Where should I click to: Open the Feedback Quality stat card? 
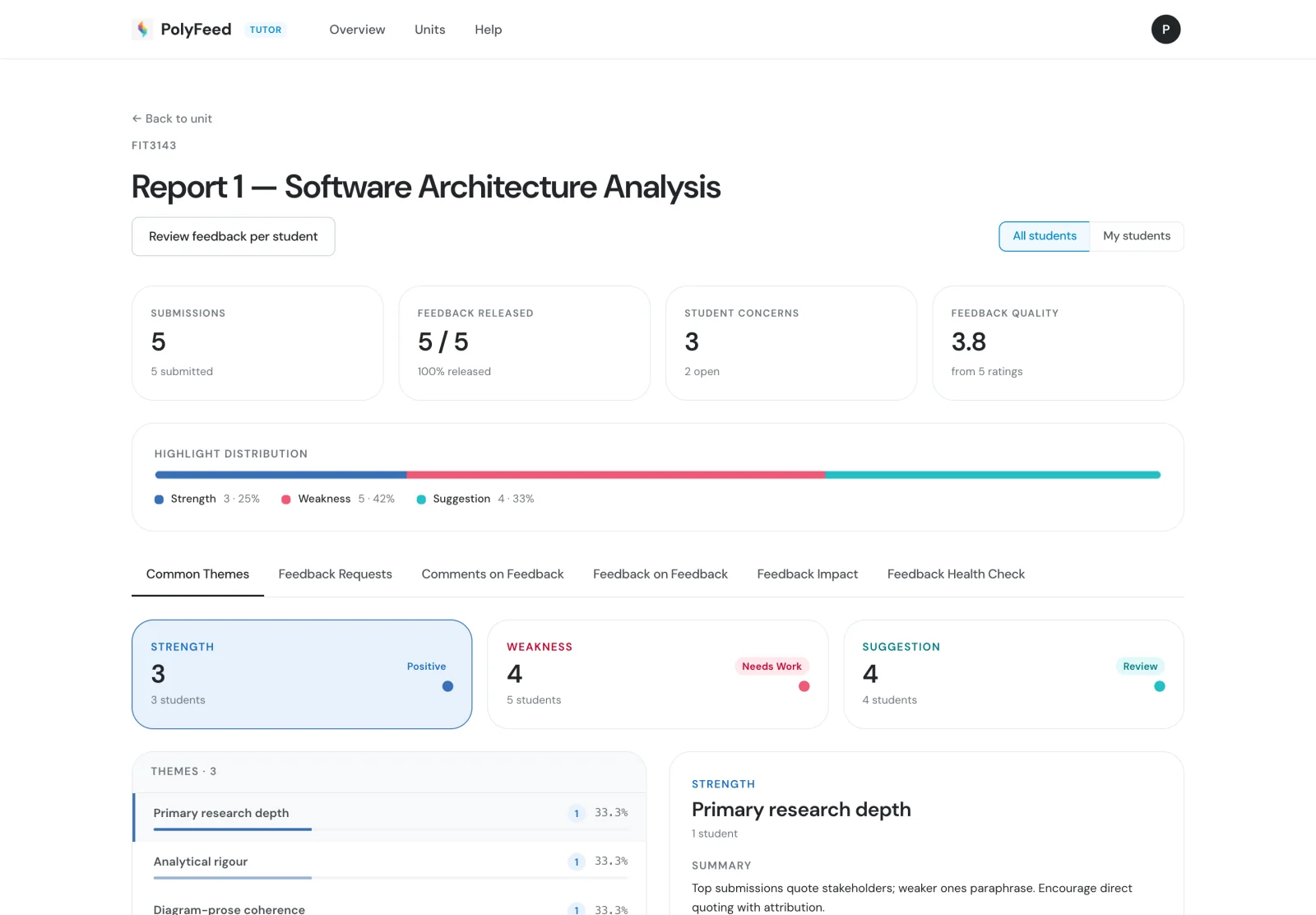(x=1058, y=343)
